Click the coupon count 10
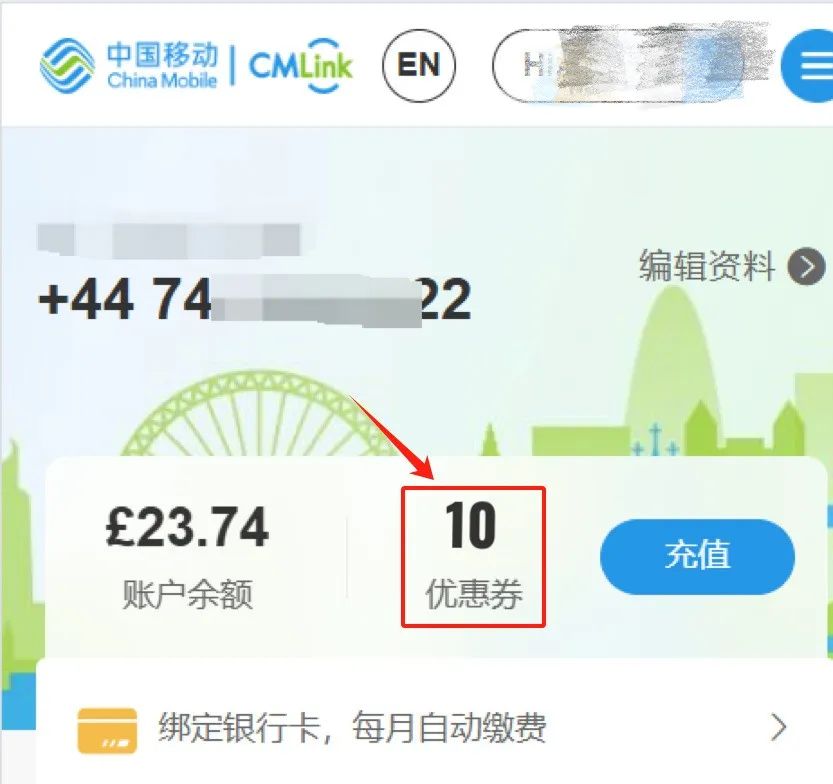The image size is (833, 784). pos(471,525)
